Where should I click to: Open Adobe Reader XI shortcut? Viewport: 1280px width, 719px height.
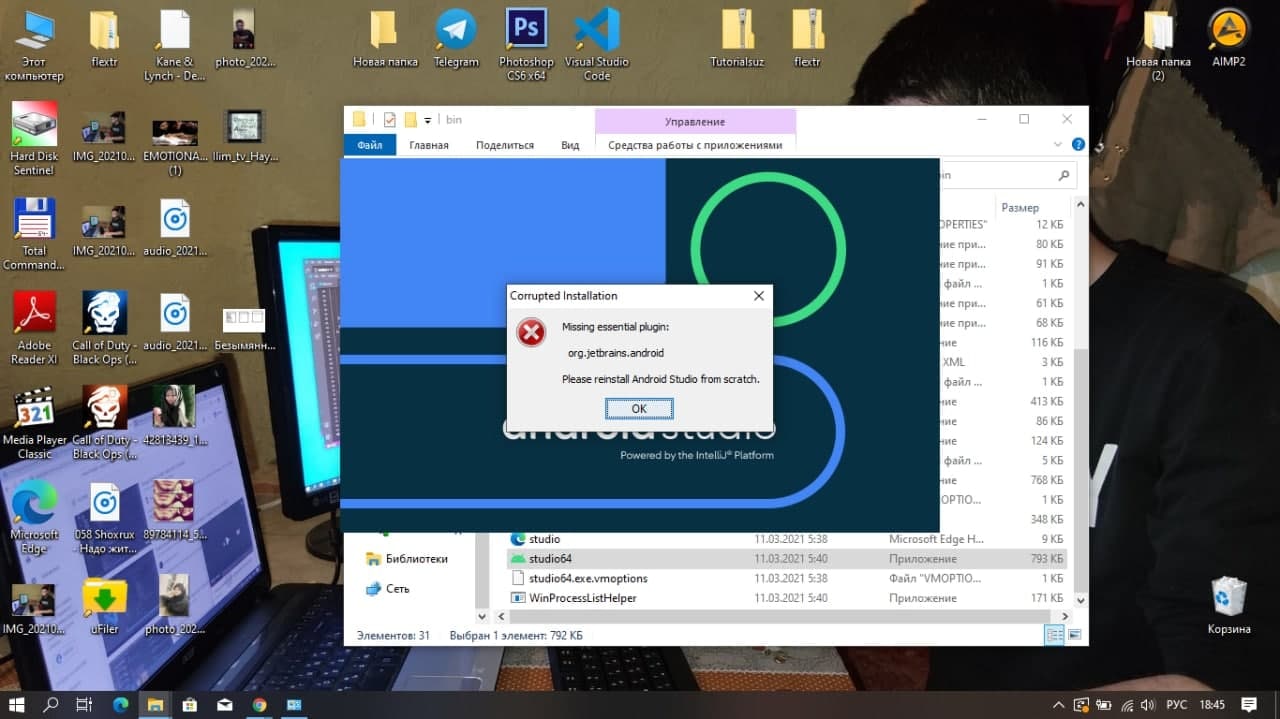[34, 330]
